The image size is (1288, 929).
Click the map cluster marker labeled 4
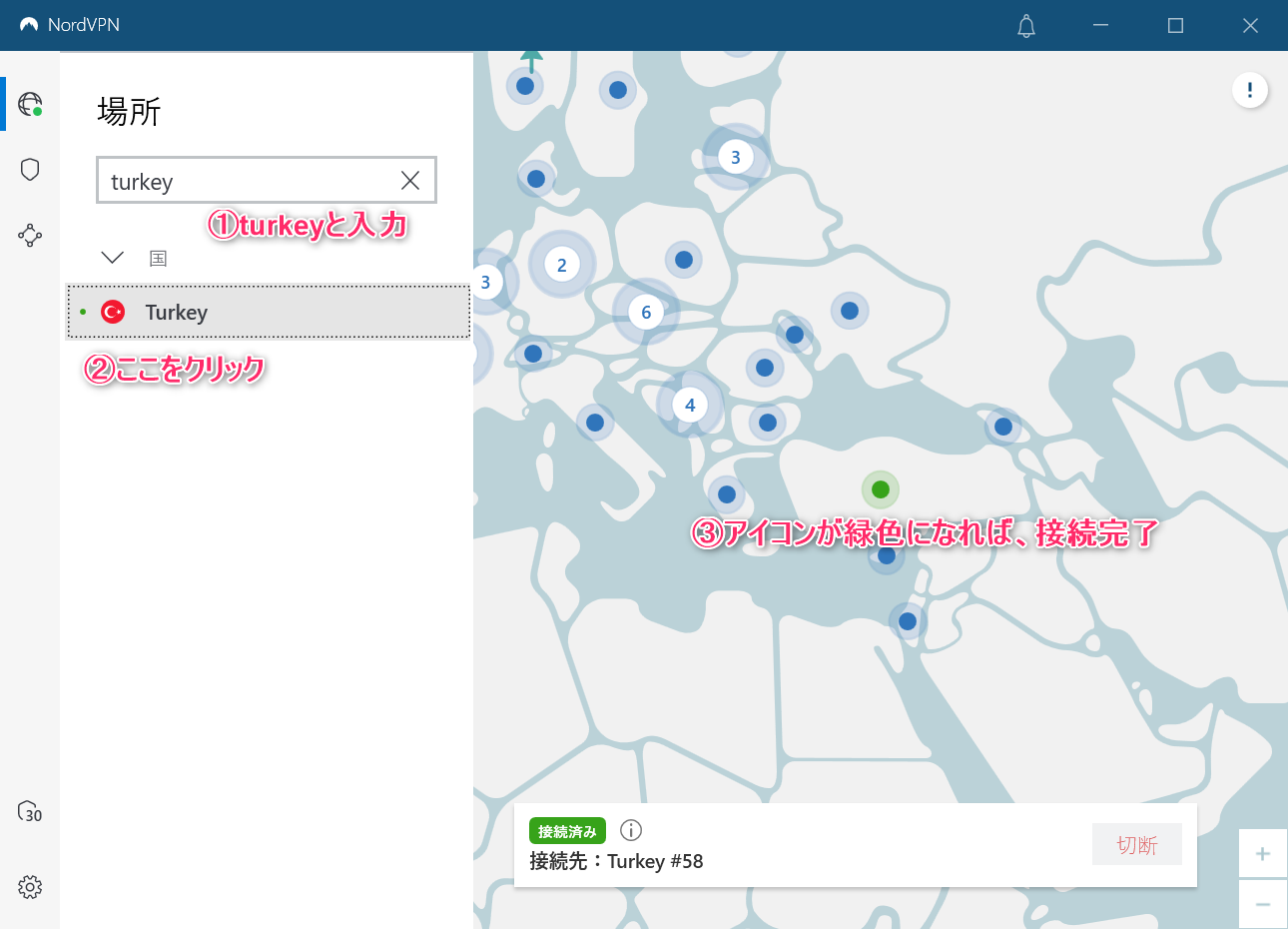click(690, 406)
